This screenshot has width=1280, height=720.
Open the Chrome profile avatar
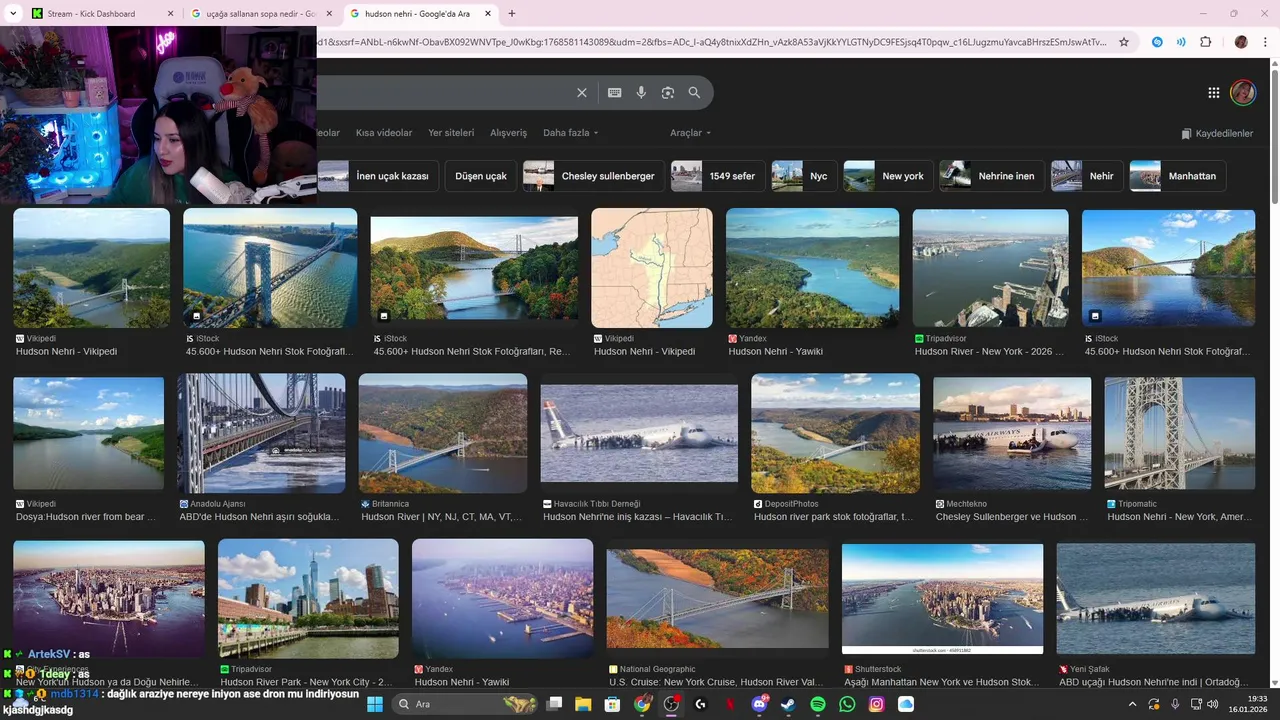[x=1241, y=42]
